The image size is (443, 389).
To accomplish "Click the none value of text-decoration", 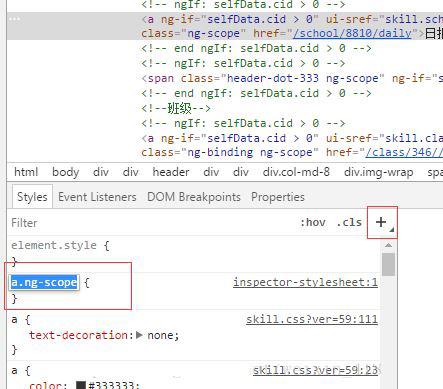I will tap(160, 335).
